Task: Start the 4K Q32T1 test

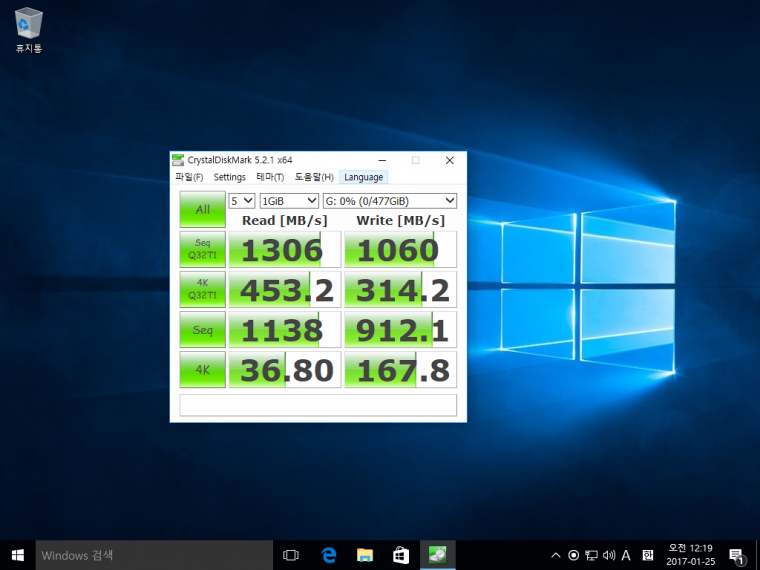Action: [x=203, y=289]
